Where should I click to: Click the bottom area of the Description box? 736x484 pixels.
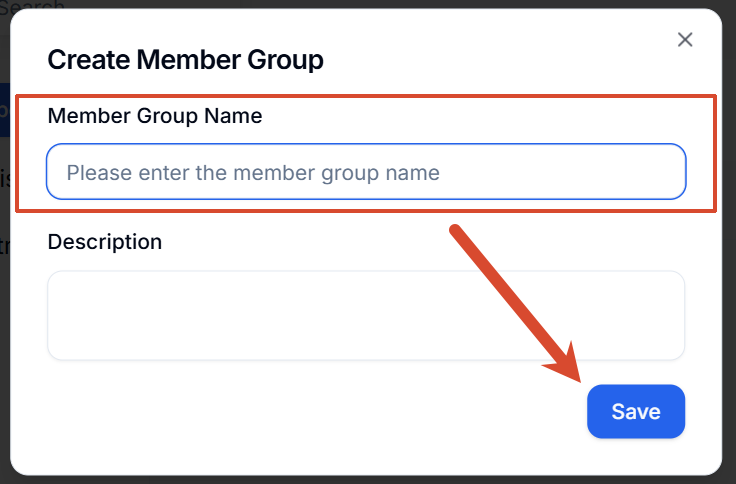click(x=366, y=347)
